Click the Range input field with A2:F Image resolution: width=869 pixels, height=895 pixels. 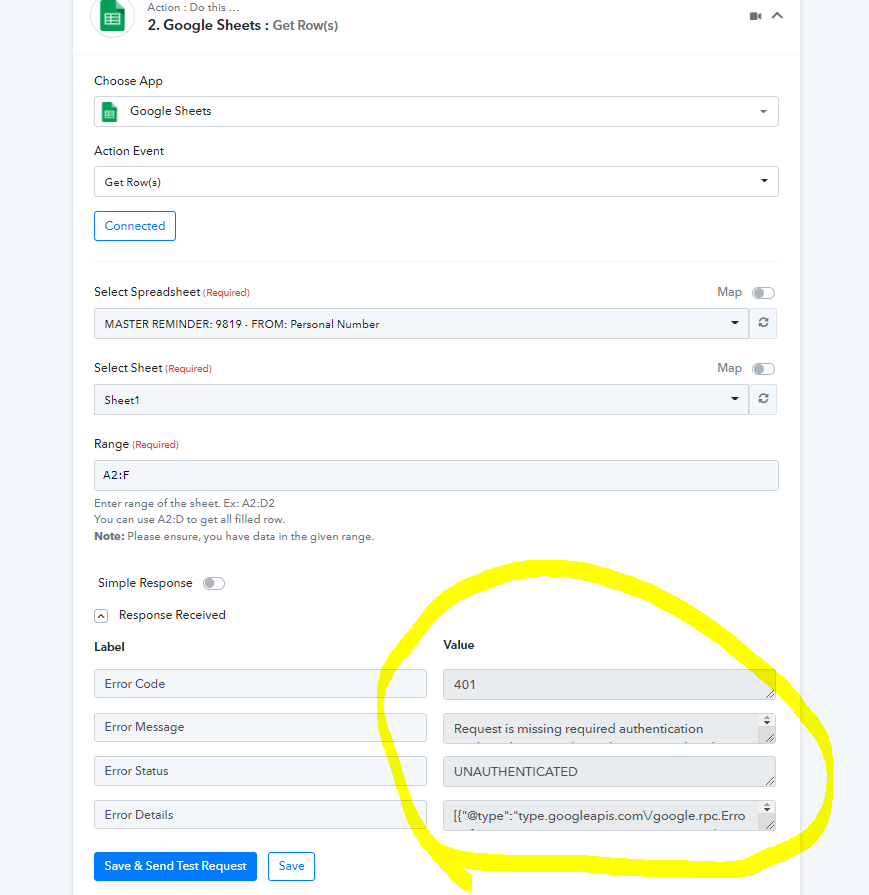point(436,475)
